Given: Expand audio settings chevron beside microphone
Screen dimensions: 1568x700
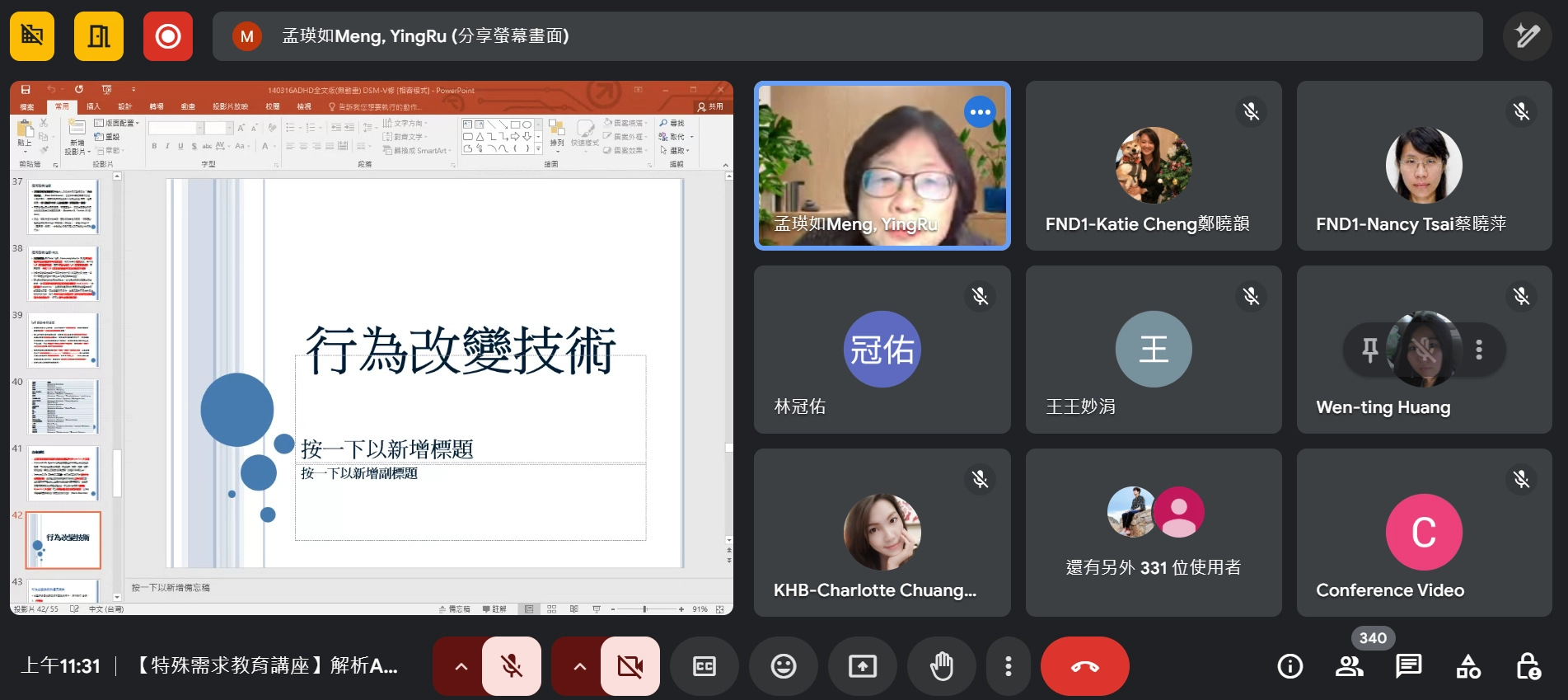Looking at the screenshot, I should click(461, 666).
